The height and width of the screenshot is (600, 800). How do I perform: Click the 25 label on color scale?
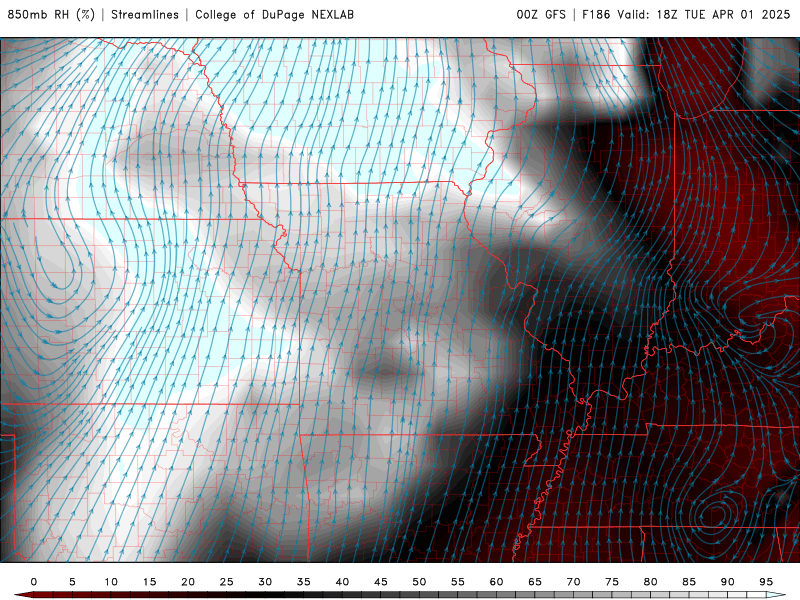(x=227, y=582)
